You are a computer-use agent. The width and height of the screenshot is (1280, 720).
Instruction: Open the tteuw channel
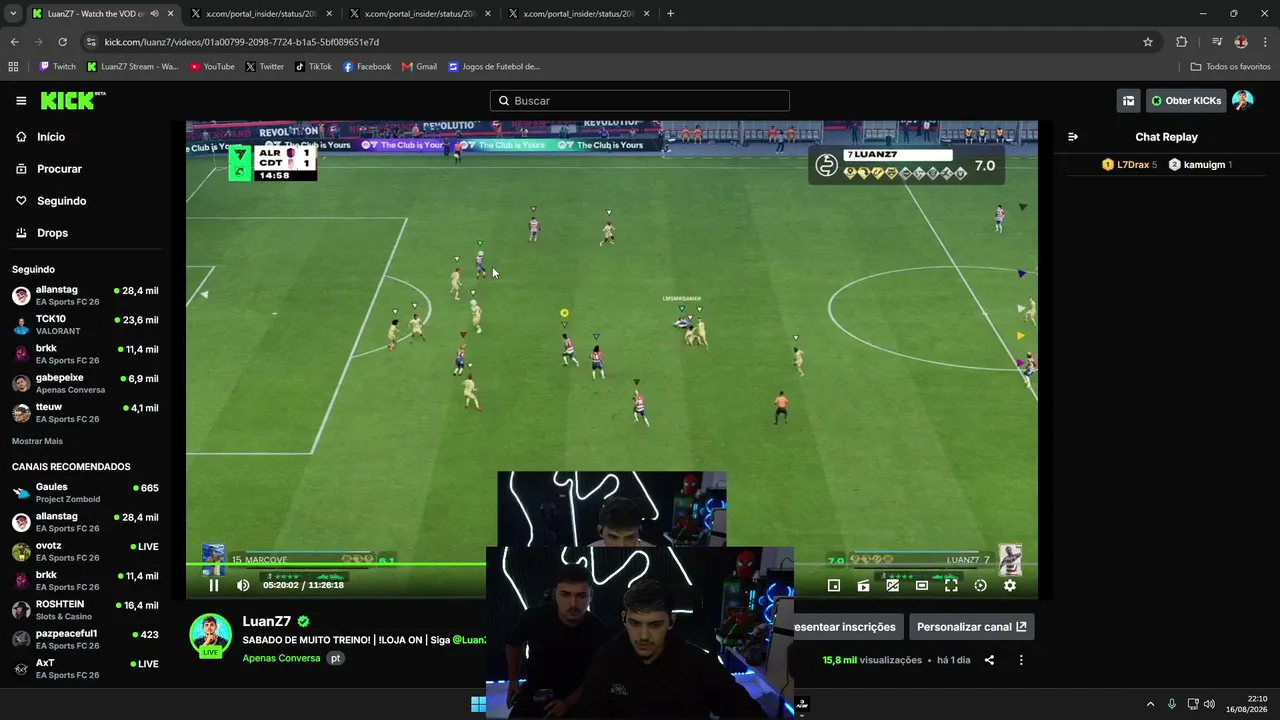(84, 412)
